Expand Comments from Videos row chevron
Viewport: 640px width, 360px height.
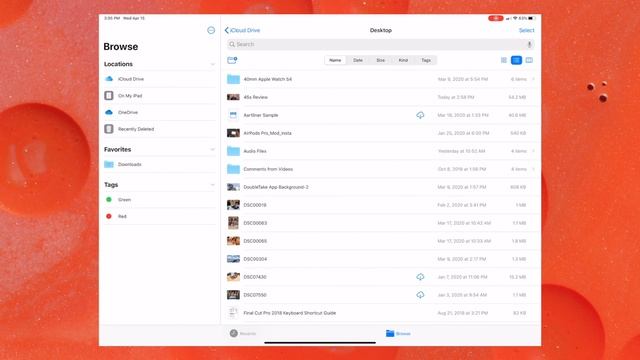pyautogui.click(x=533, y=169)
